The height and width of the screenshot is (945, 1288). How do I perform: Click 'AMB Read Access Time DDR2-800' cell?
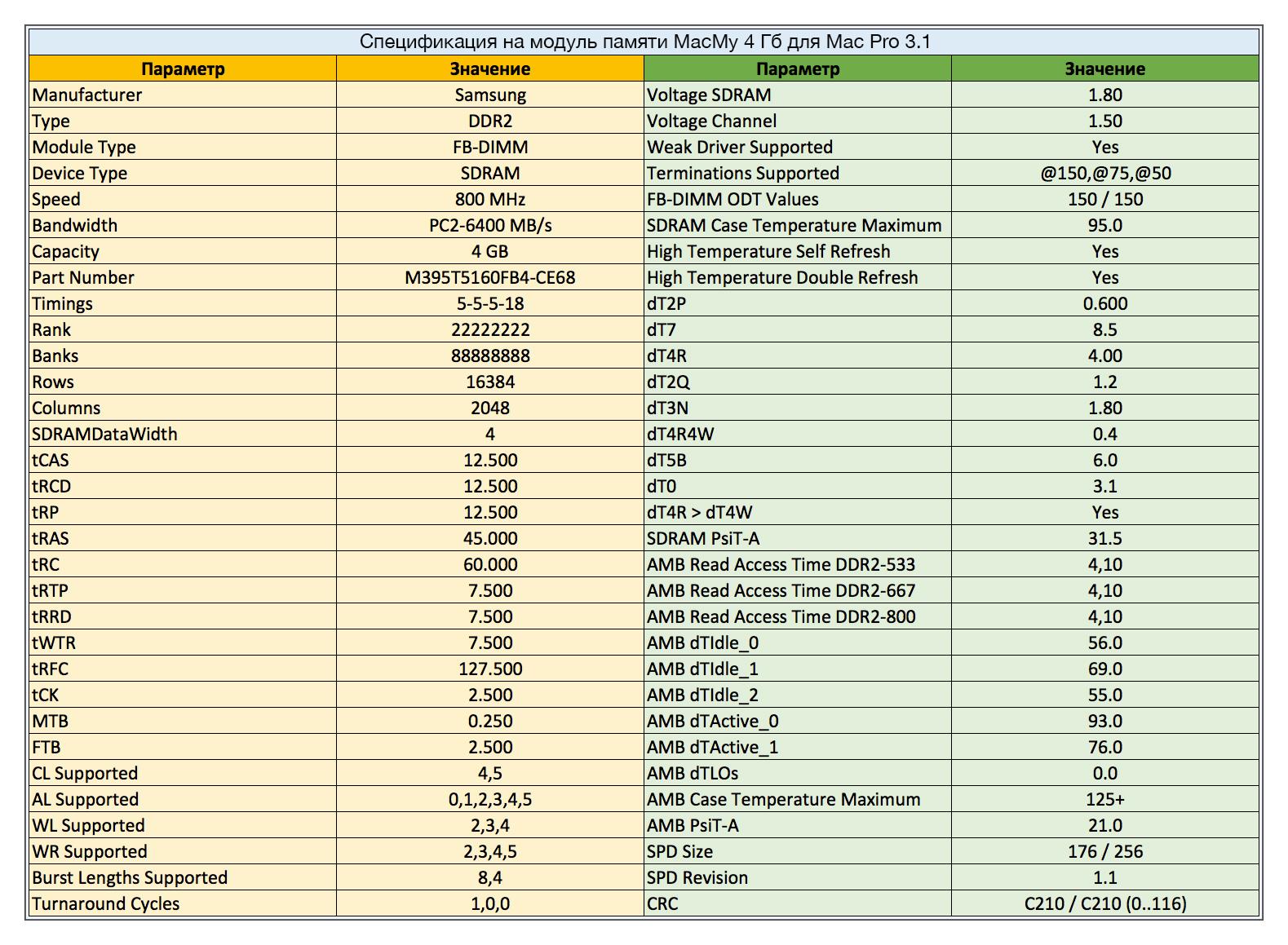[798, 616]
